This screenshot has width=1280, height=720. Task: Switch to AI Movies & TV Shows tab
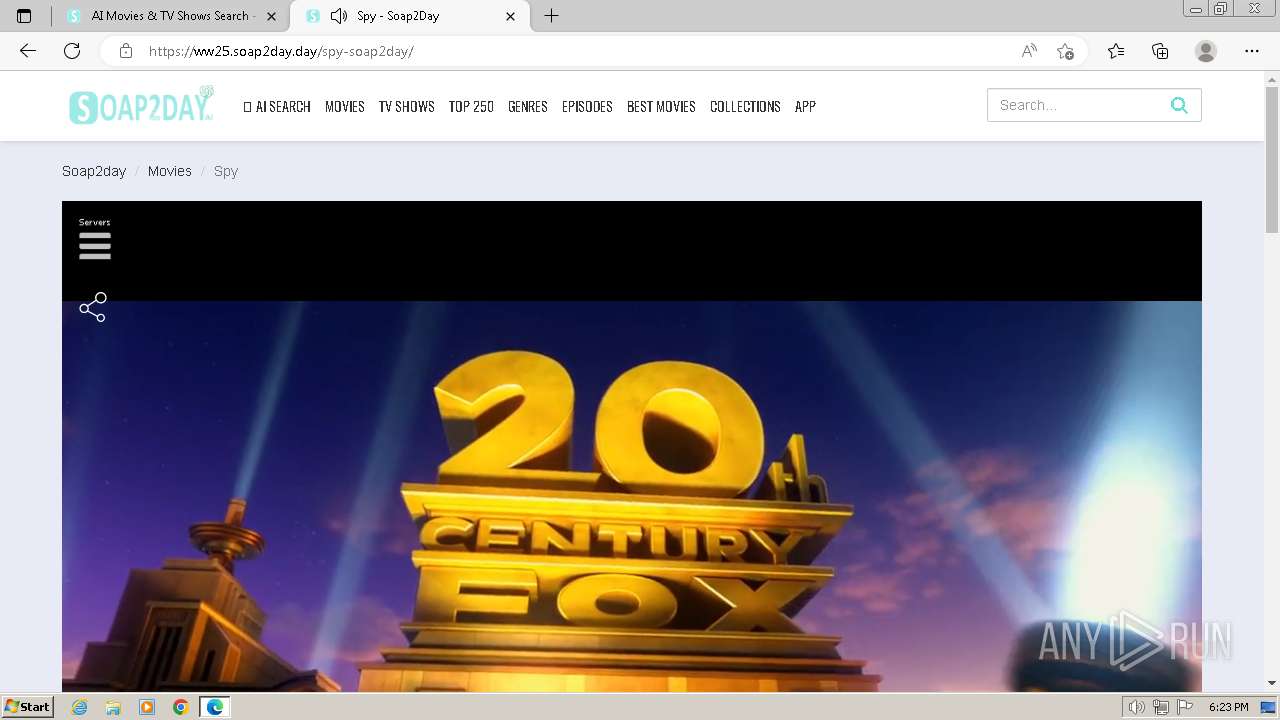click(170, 16)
